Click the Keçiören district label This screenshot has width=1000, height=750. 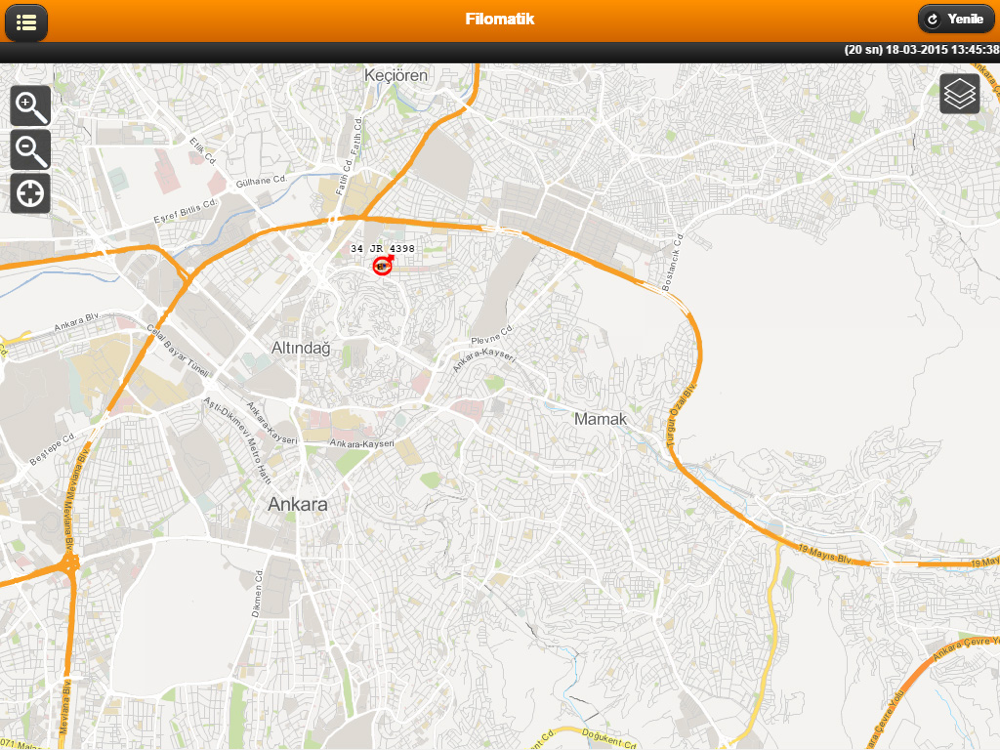tap(395, 75)
